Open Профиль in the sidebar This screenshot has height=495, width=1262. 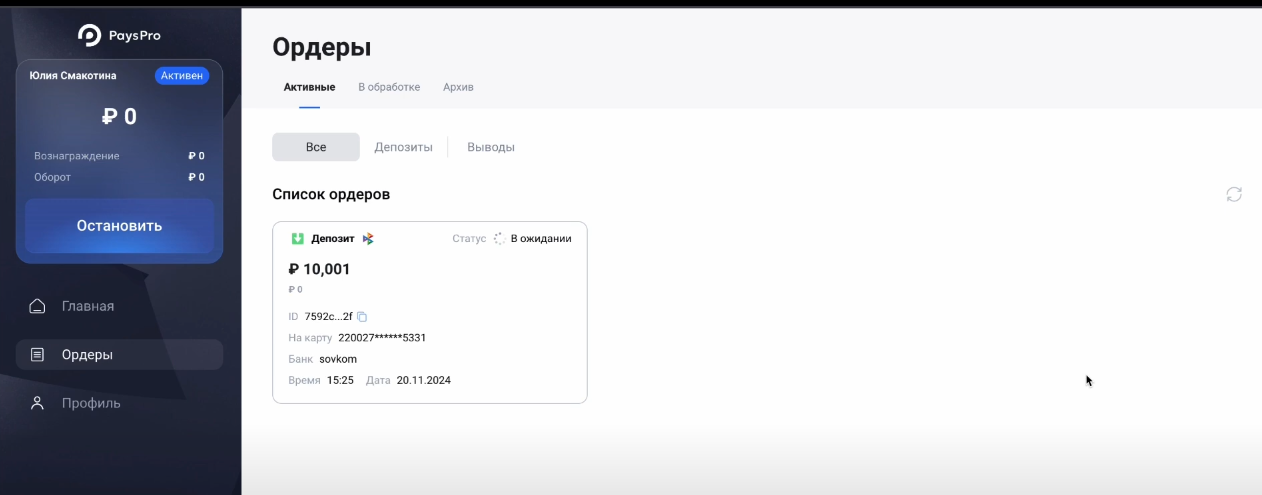coord(119,403)
